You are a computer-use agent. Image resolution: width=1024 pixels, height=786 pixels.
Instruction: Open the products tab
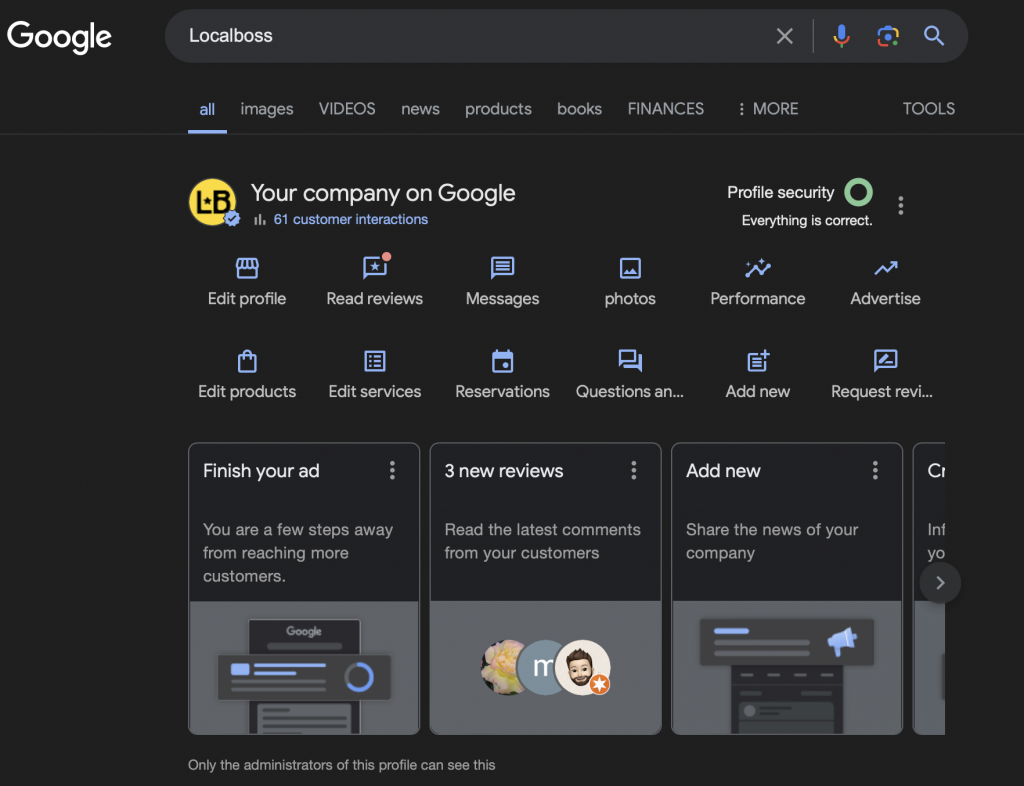click(x=498, y=109)
